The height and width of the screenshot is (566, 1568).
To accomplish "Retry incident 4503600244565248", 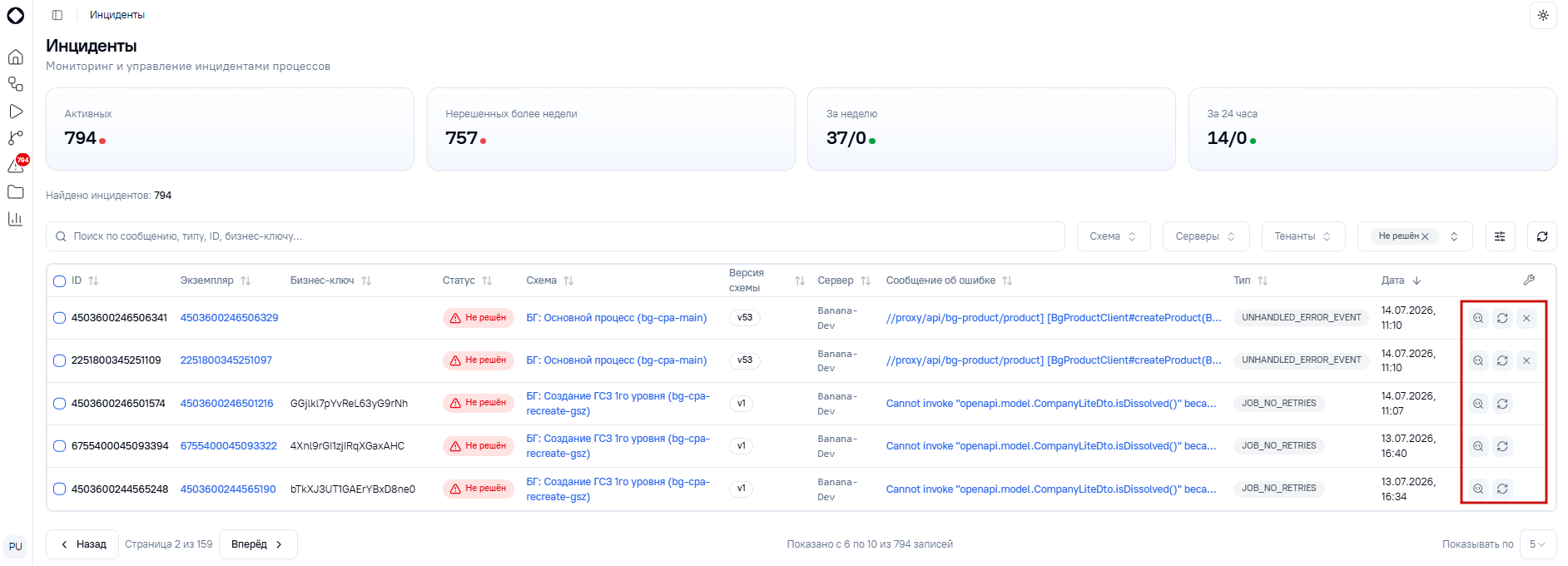I will (x=1502, y=489).
